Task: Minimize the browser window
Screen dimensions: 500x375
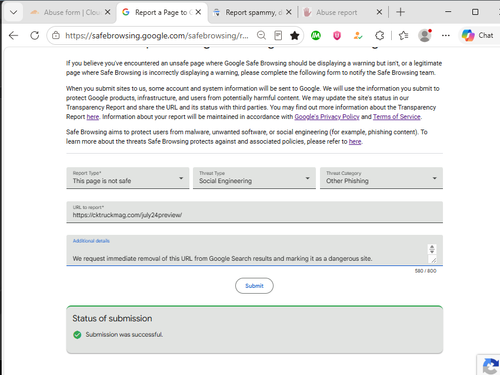Action: tap(448, 12)
